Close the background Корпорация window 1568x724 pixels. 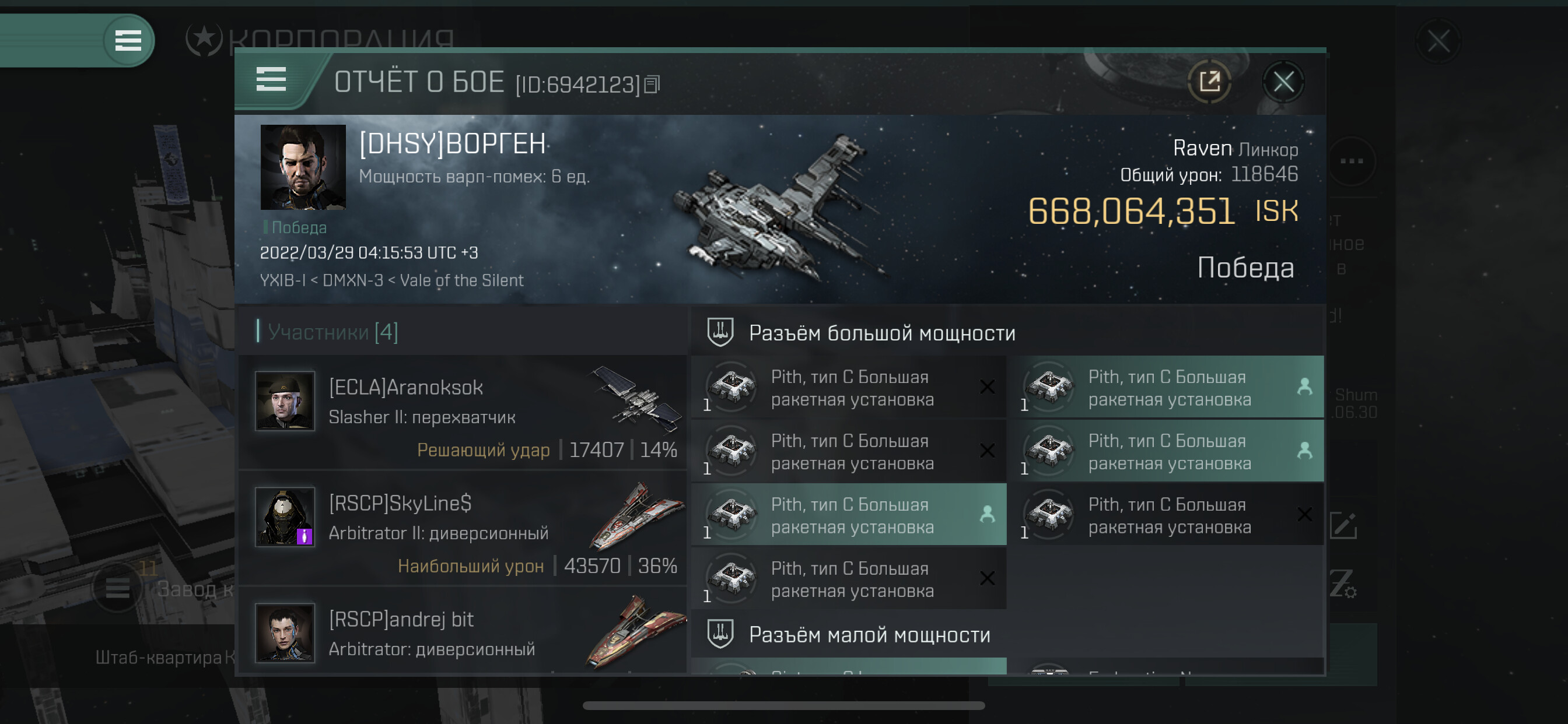tap(1438, 42)
